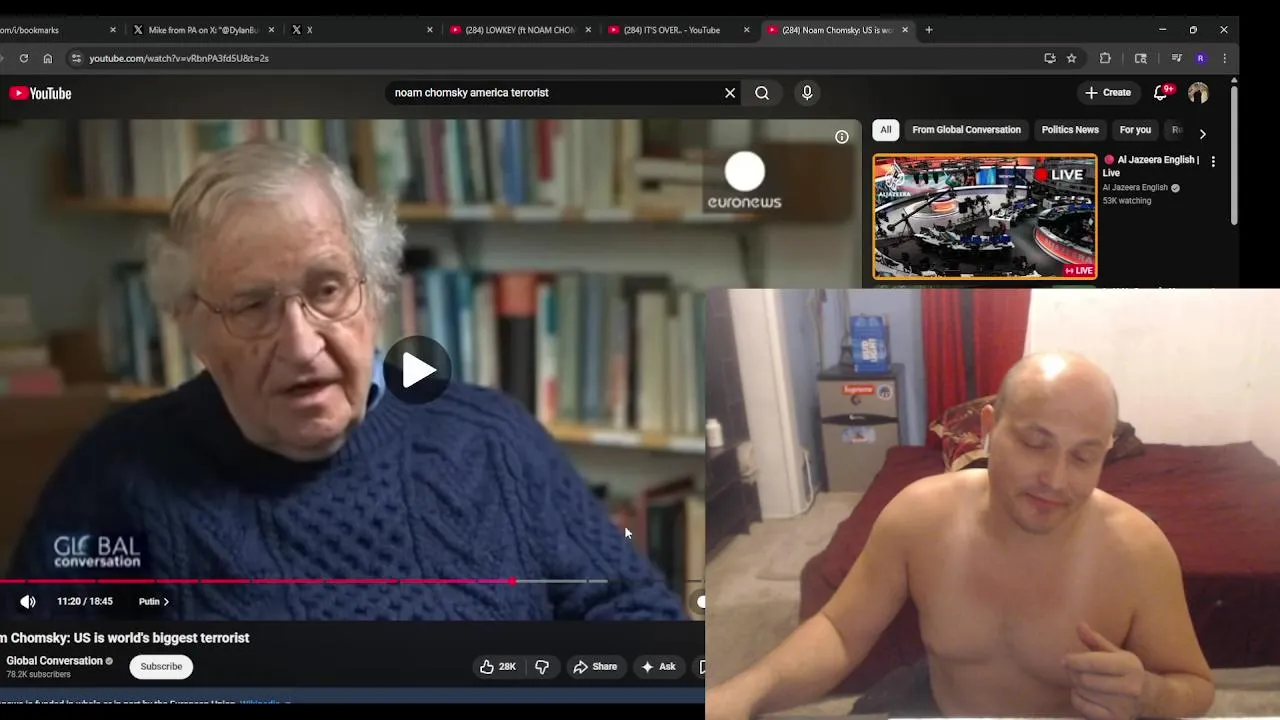Open the account avatar menu
This screenshot has width=1280, height=720.
click(1198, 93)
